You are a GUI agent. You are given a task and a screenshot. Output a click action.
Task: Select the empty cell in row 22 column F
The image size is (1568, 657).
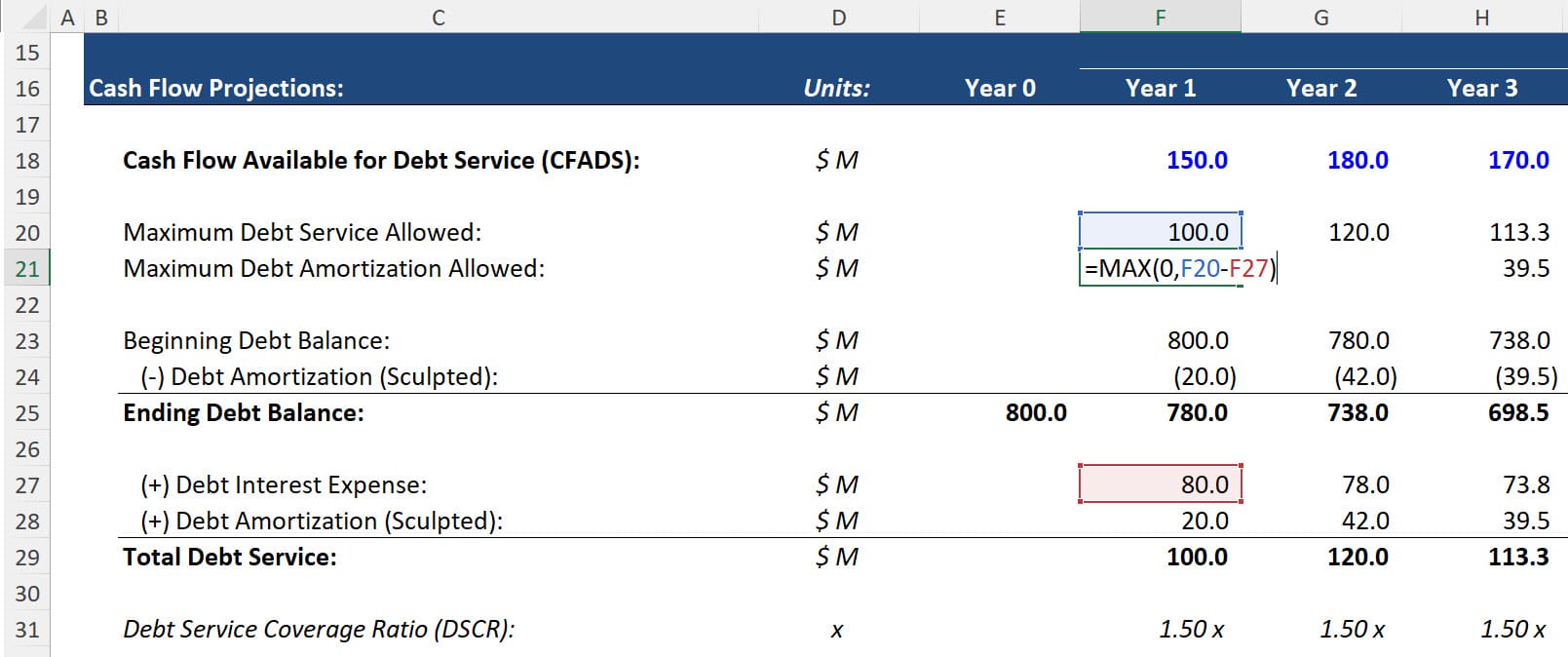point(1160,304)
